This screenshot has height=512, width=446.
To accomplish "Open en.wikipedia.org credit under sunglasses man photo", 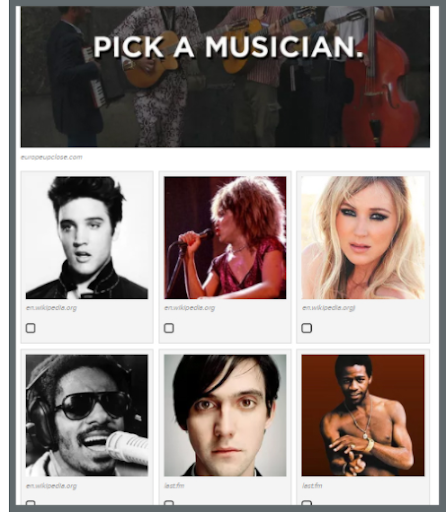I will click(51, 486).
